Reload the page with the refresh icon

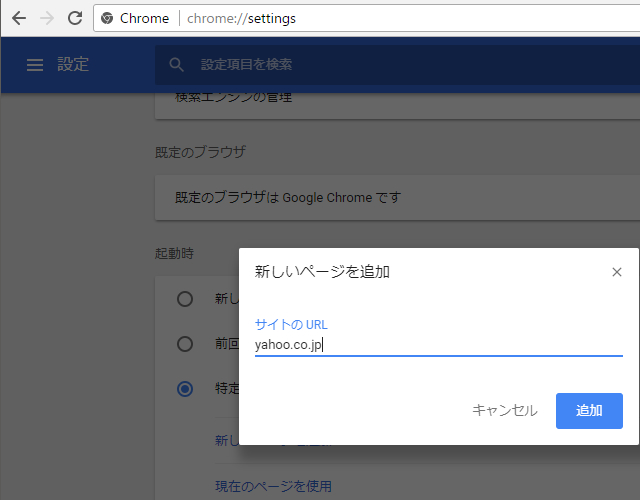pos(75,18)
